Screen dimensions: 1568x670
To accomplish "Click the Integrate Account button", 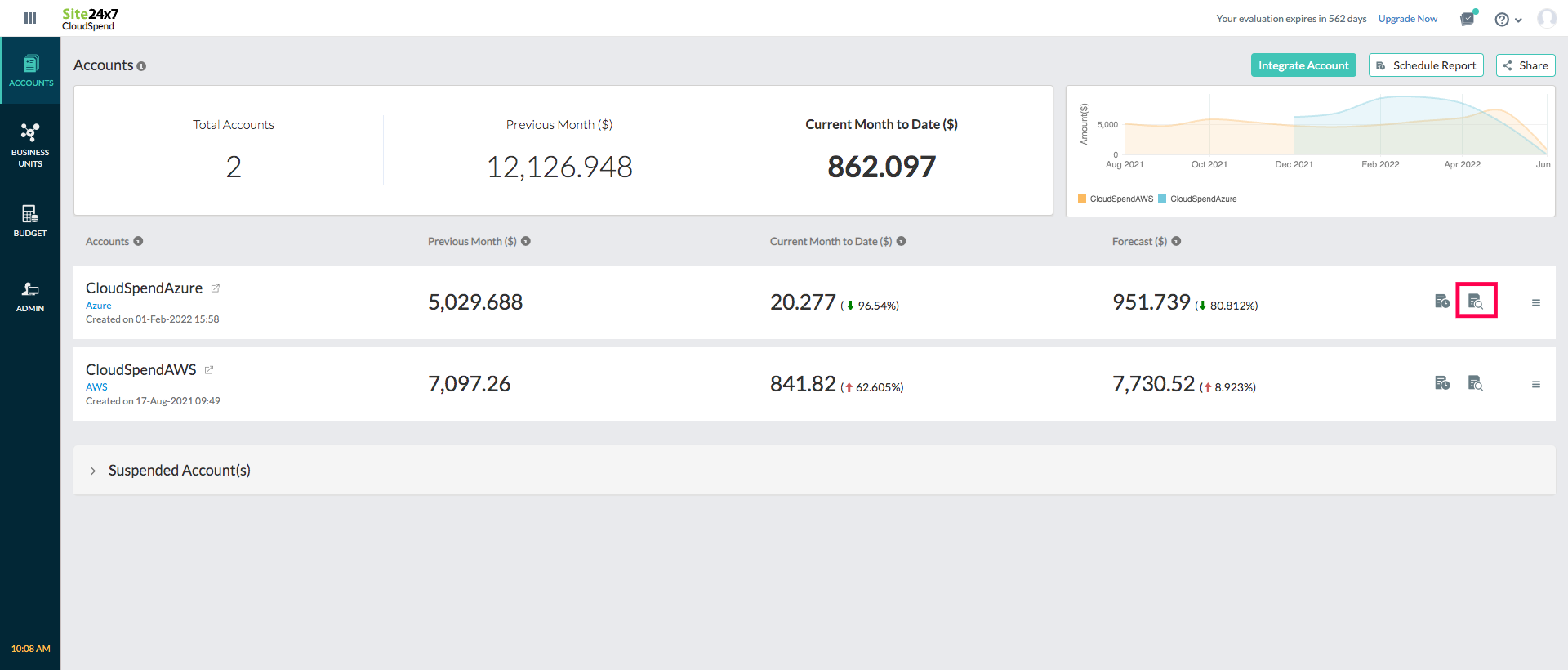I will coord(1303,65).
